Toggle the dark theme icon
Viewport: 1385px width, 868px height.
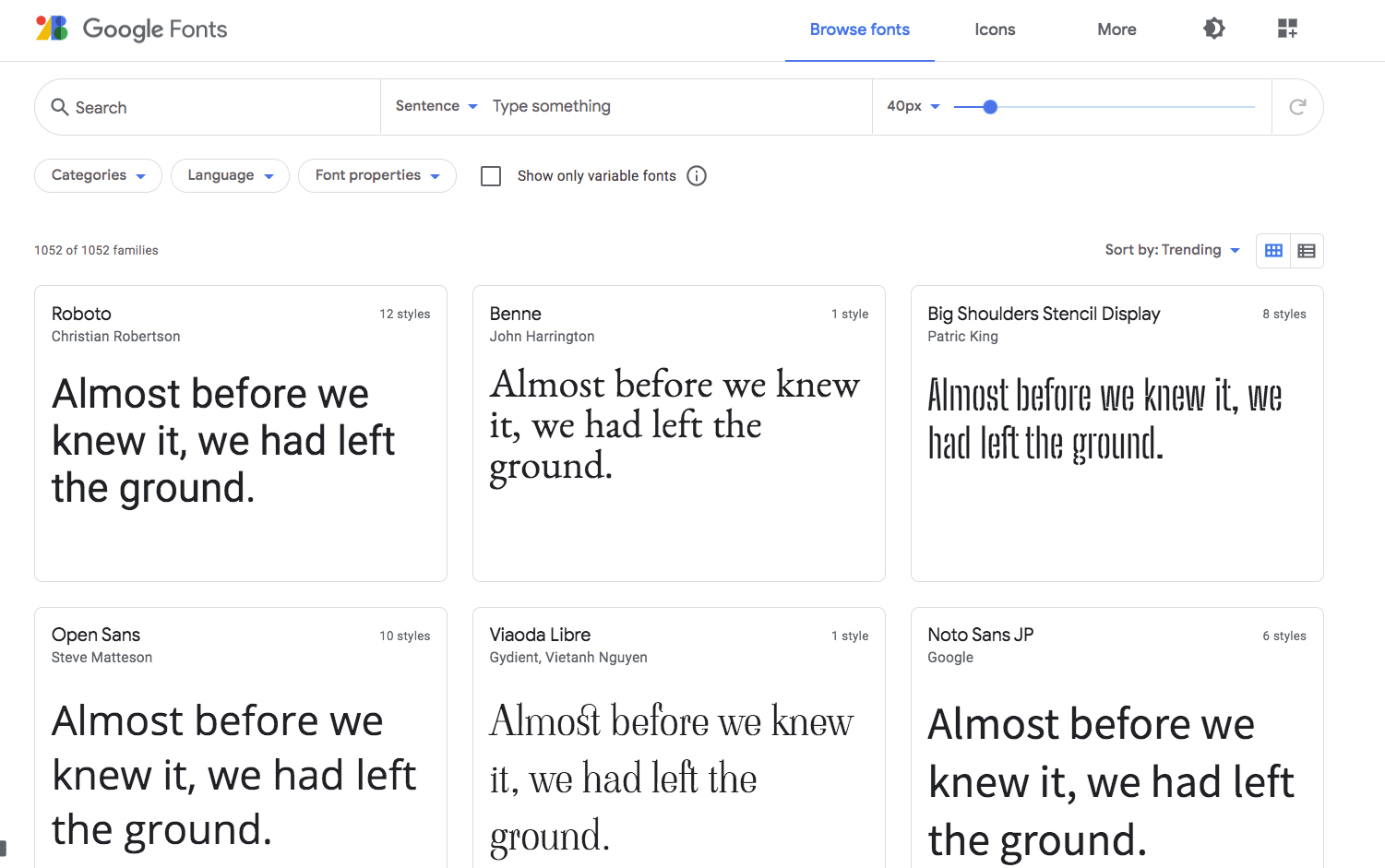coord(1214,29)
